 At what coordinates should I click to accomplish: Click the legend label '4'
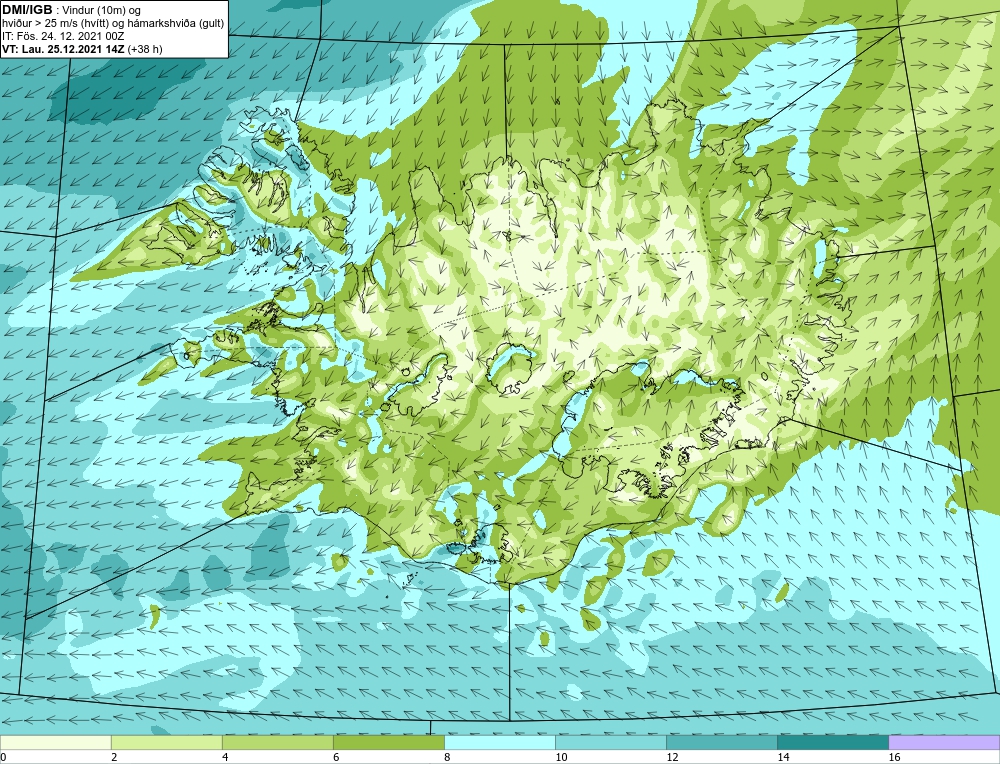point(225,757)
